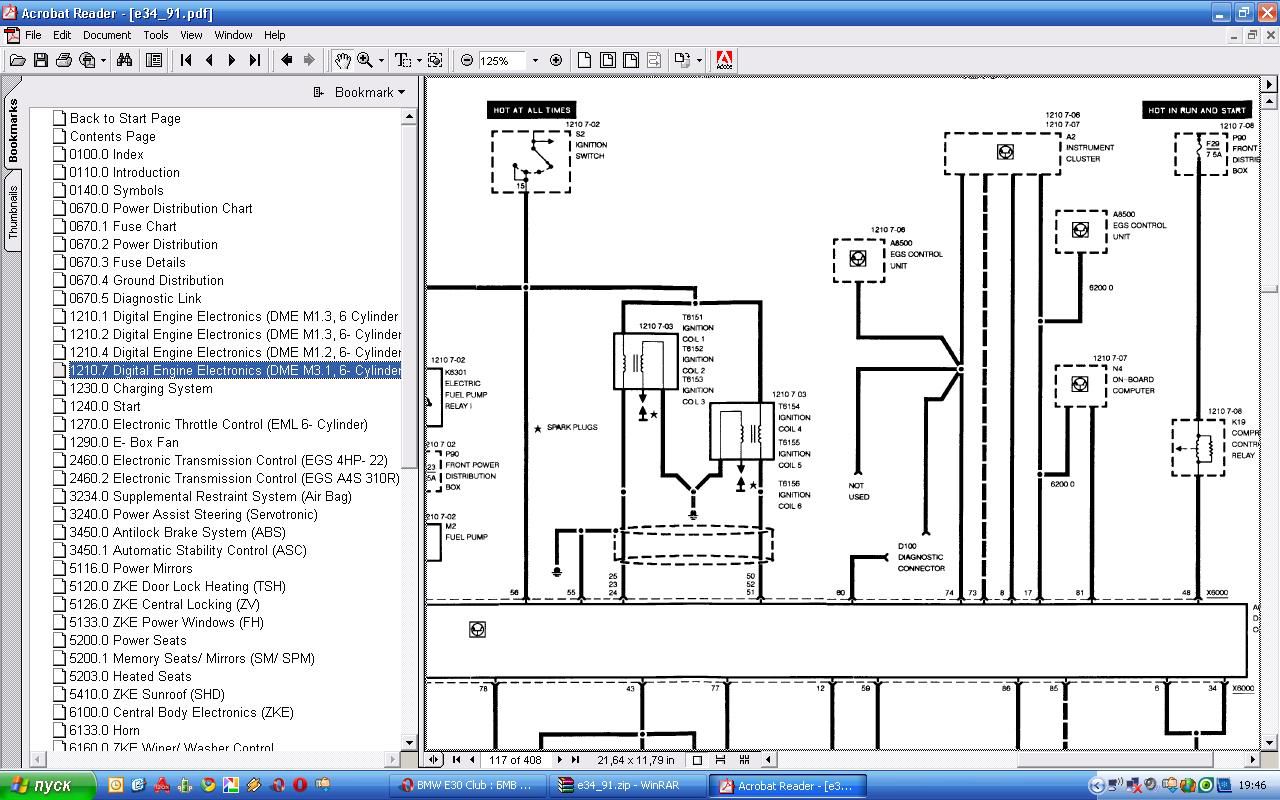Open the text select tool dropdown arrow
The width and height of the screenshot is (1280, 800).
click(418, 60)
